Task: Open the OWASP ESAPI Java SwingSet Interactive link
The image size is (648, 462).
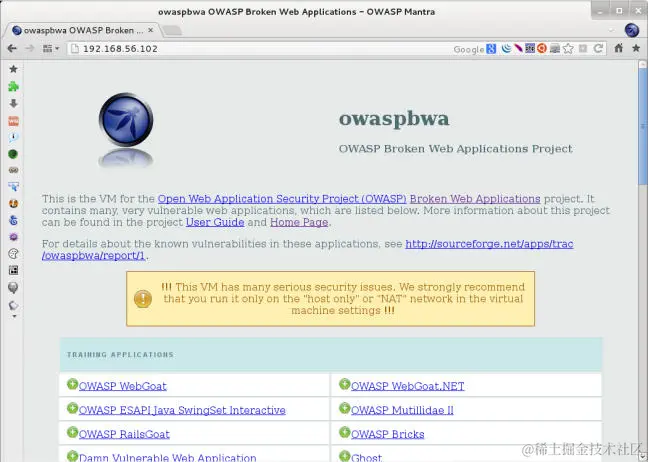Action: click(x=182, y=410)
